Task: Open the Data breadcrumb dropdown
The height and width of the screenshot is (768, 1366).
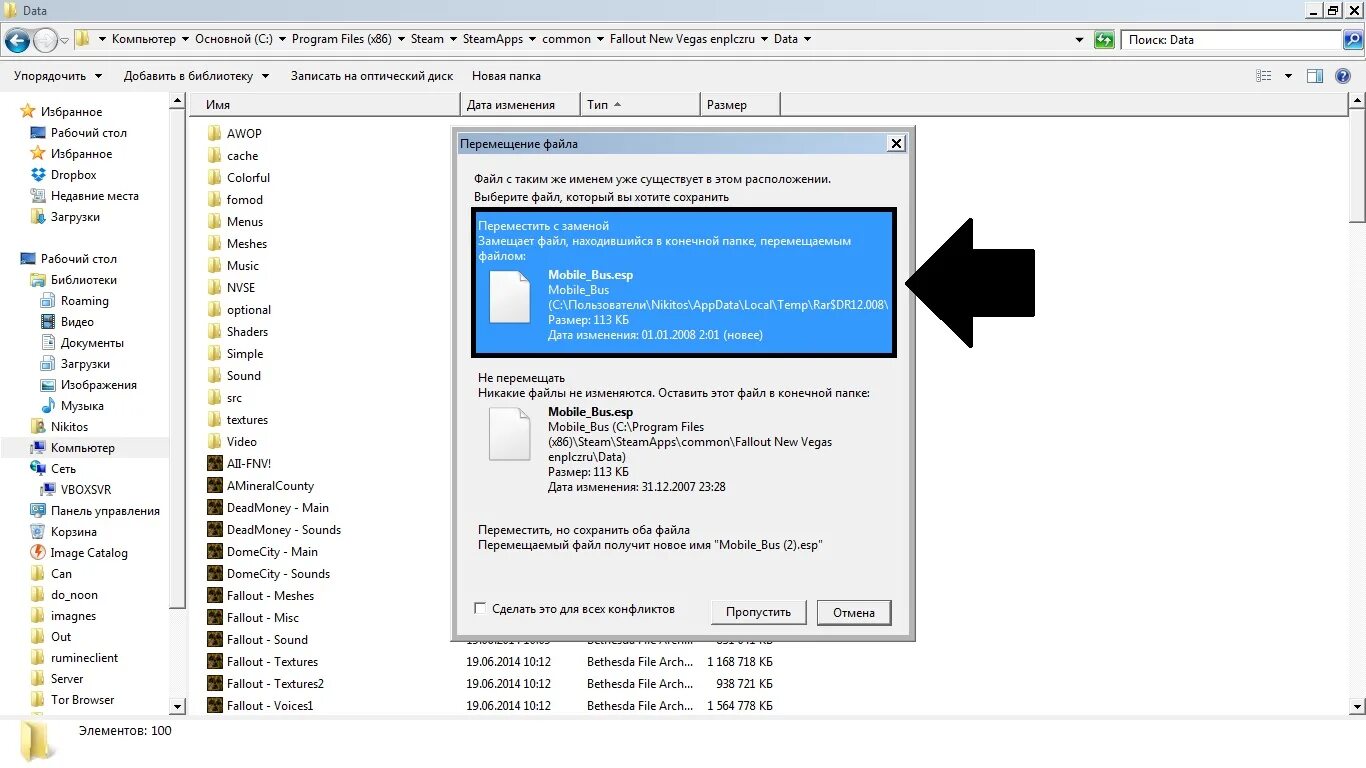Action: pos(806,39)
